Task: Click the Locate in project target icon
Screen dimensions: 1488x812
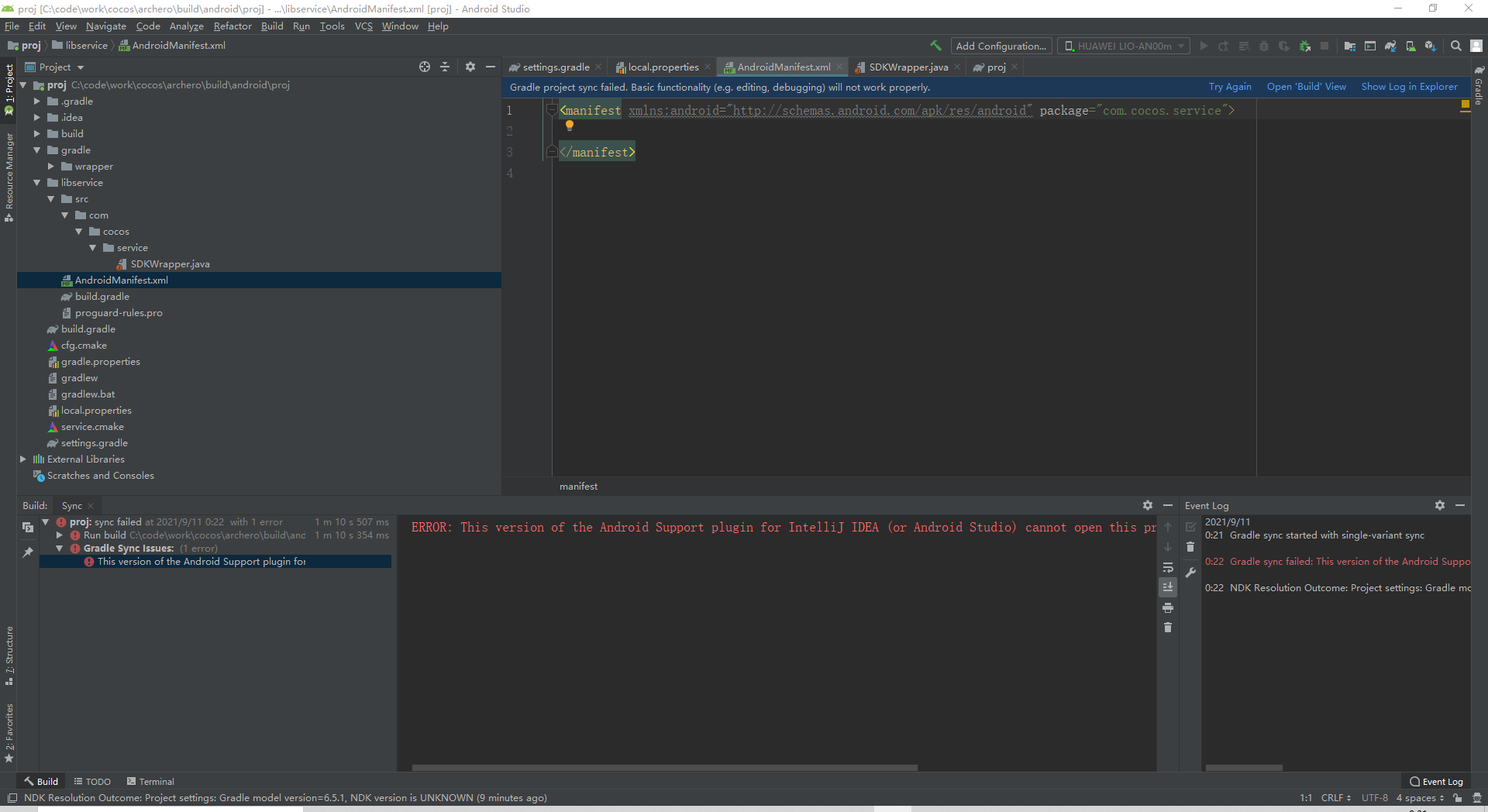Action: point(425,67)
